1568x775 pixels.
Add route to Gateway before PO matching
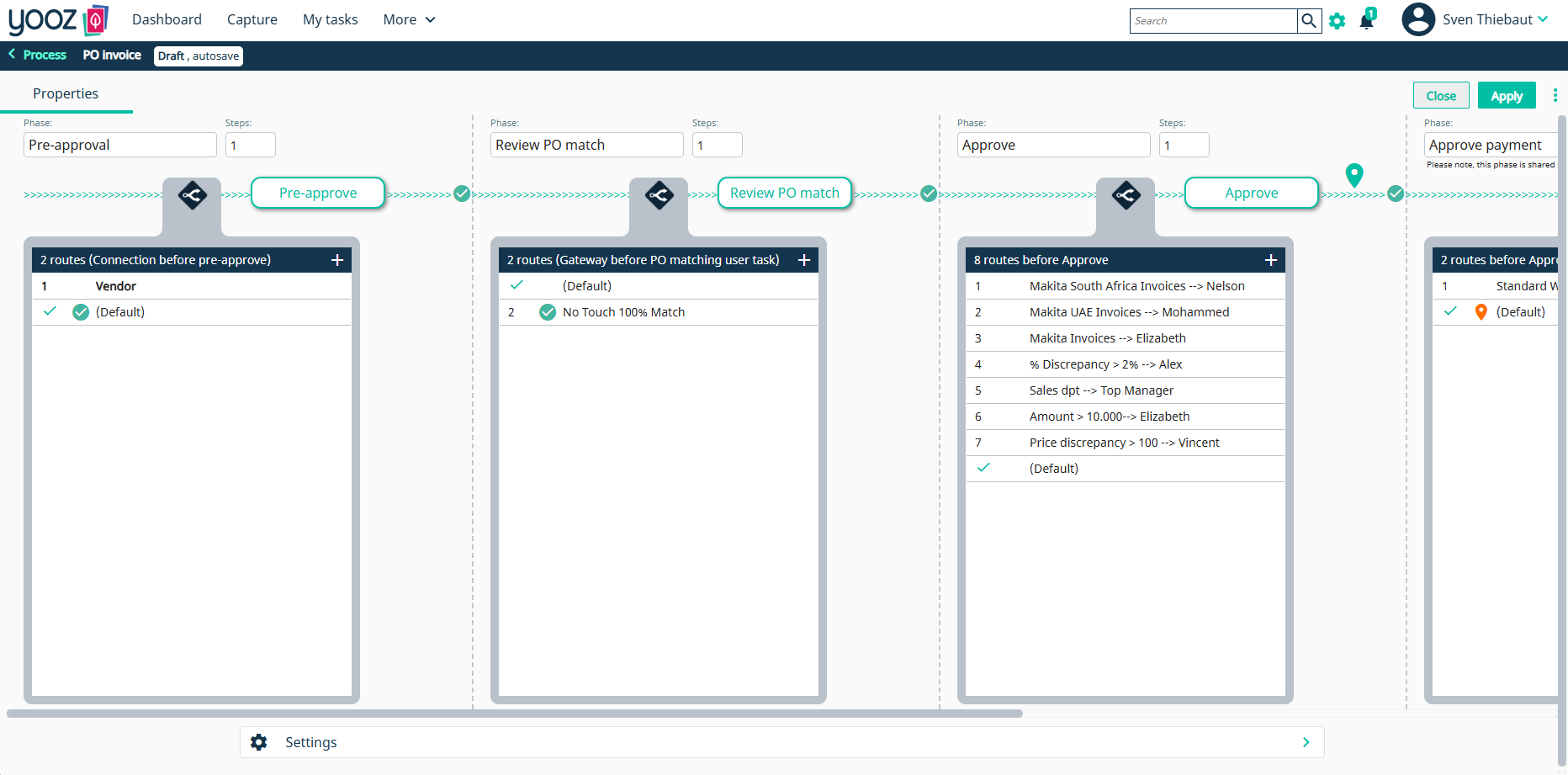click(804, 260)
